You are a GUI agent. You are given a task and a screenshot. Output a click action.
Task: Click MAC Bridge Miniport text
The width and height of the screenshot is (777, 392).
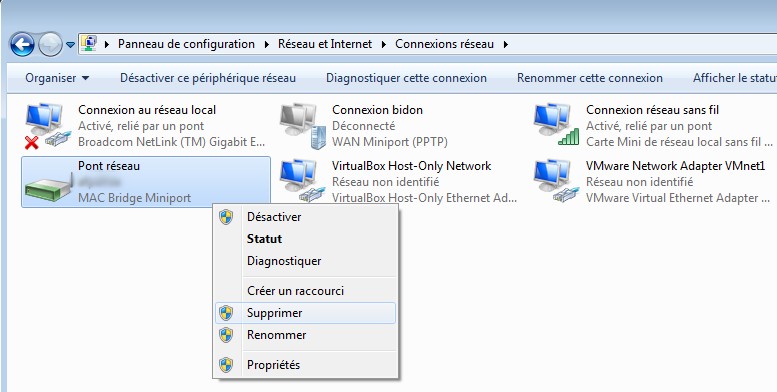(x=134, y=198)
